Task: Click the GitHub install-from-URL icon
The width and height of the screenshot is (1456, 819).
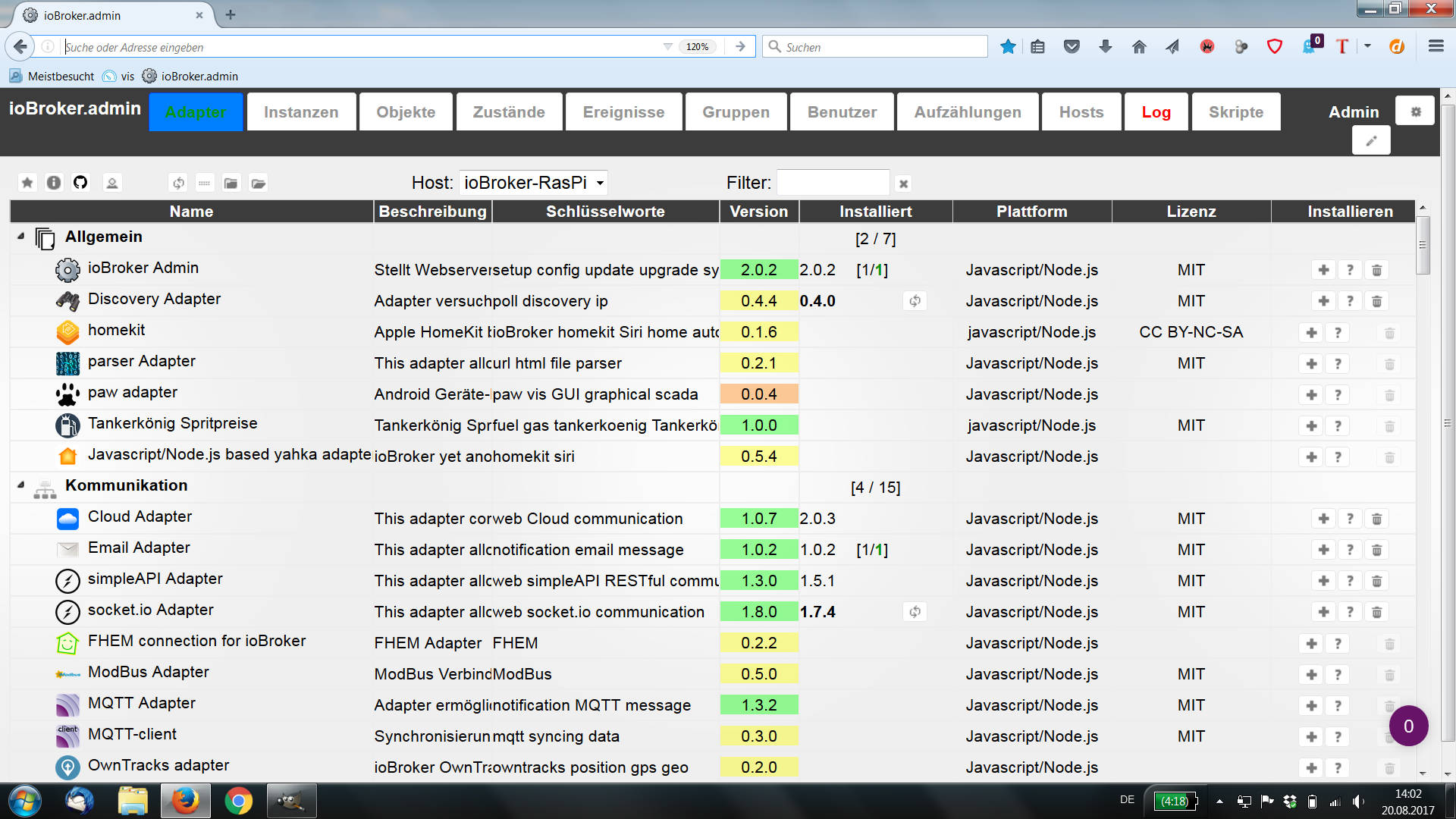Action: [x=80, y=183]
